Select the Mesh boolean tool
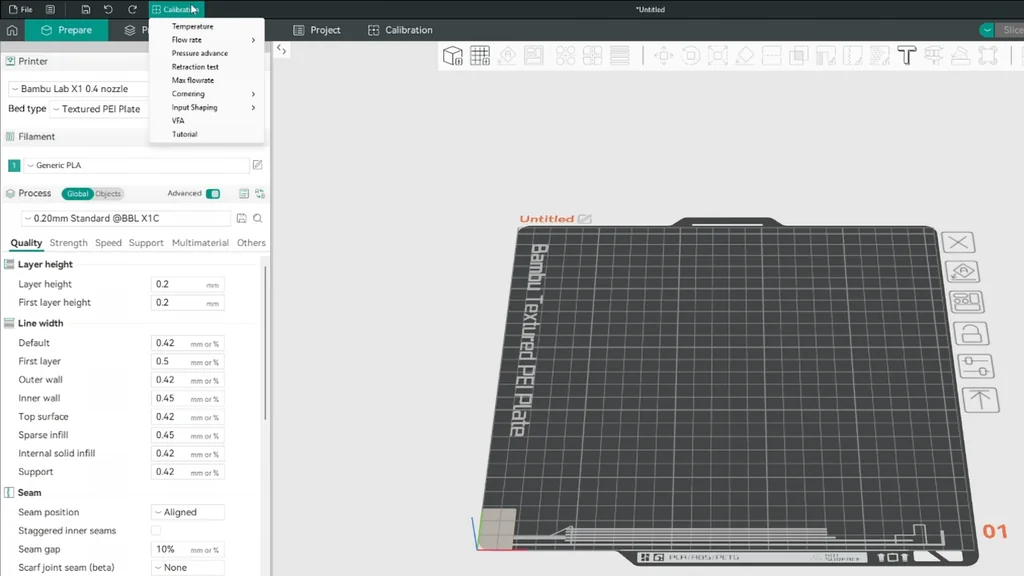 (x=798, y=56)
